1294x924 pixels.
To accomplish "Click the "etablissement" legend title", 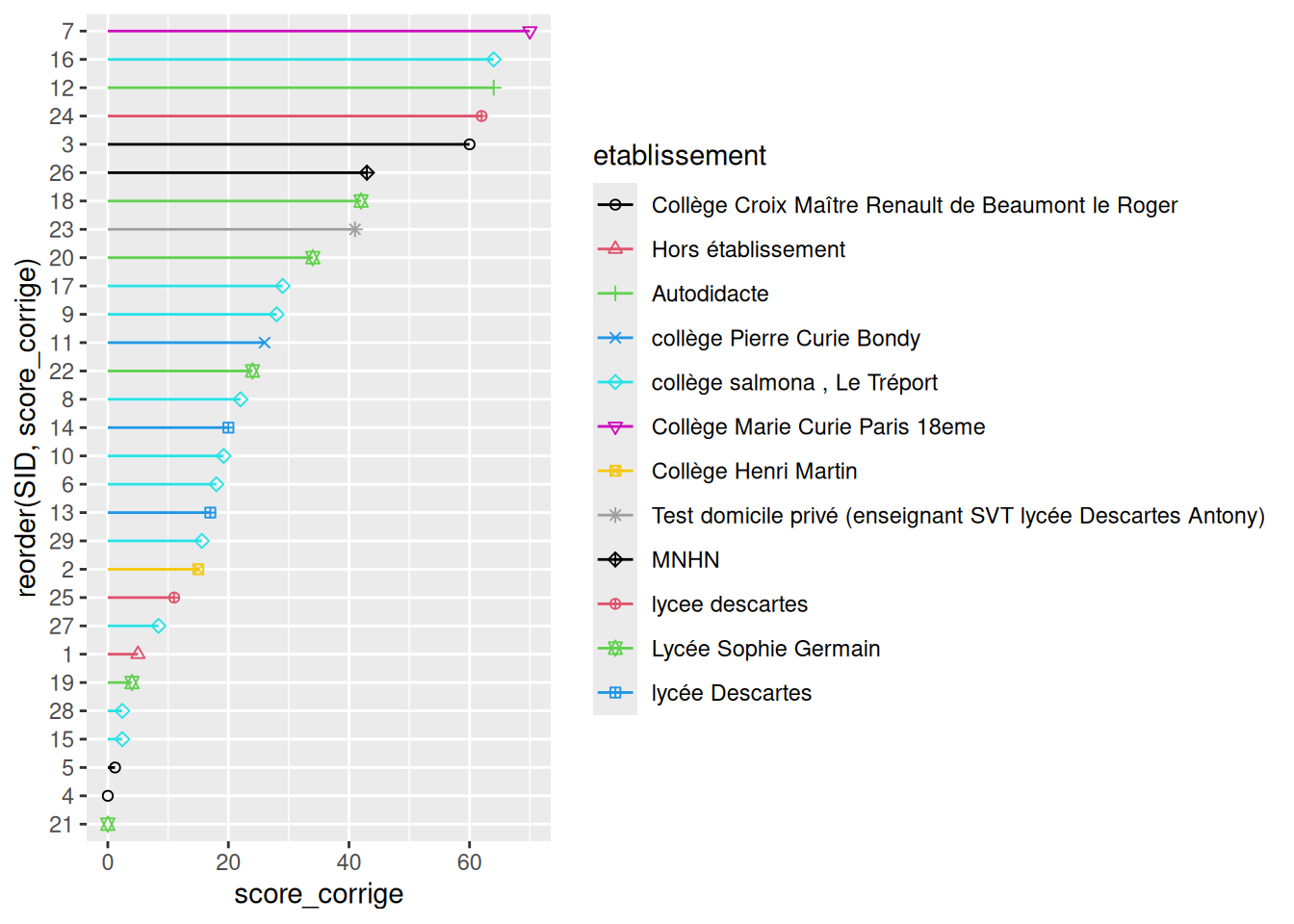I will tap(680, 155).
